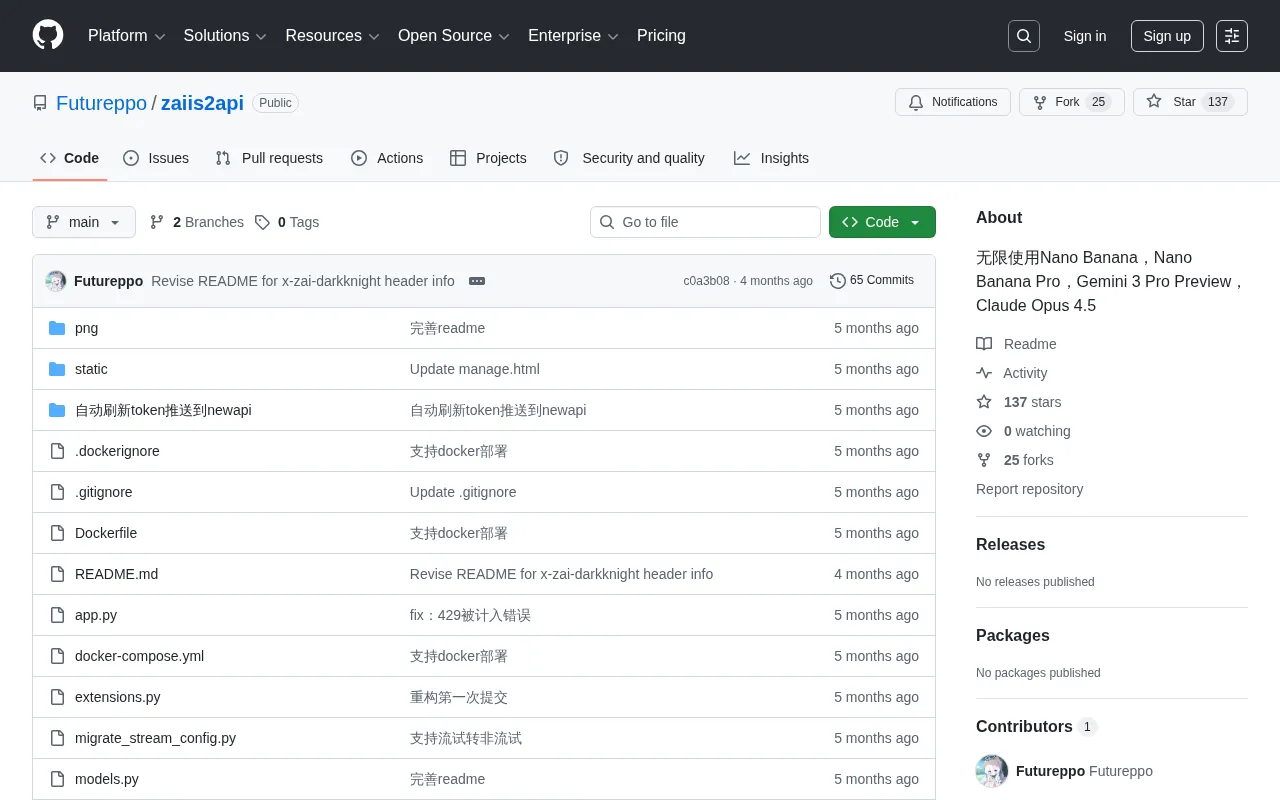Image resolution: width=1280 pixels, height=800 pixels.
Task: Open the README.md file
Action: [116, 574]
